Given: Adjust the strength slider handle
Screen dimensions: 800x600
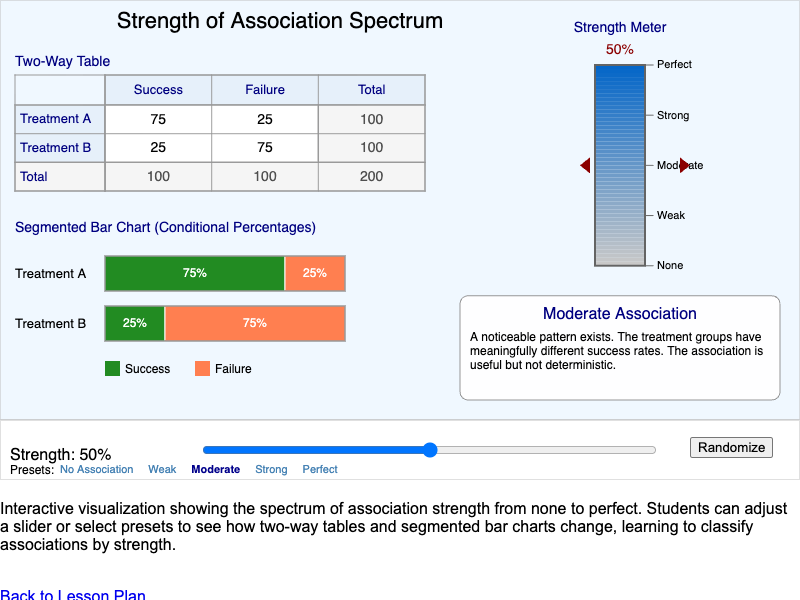Looking at the screenshot, I should pos(429,450).
